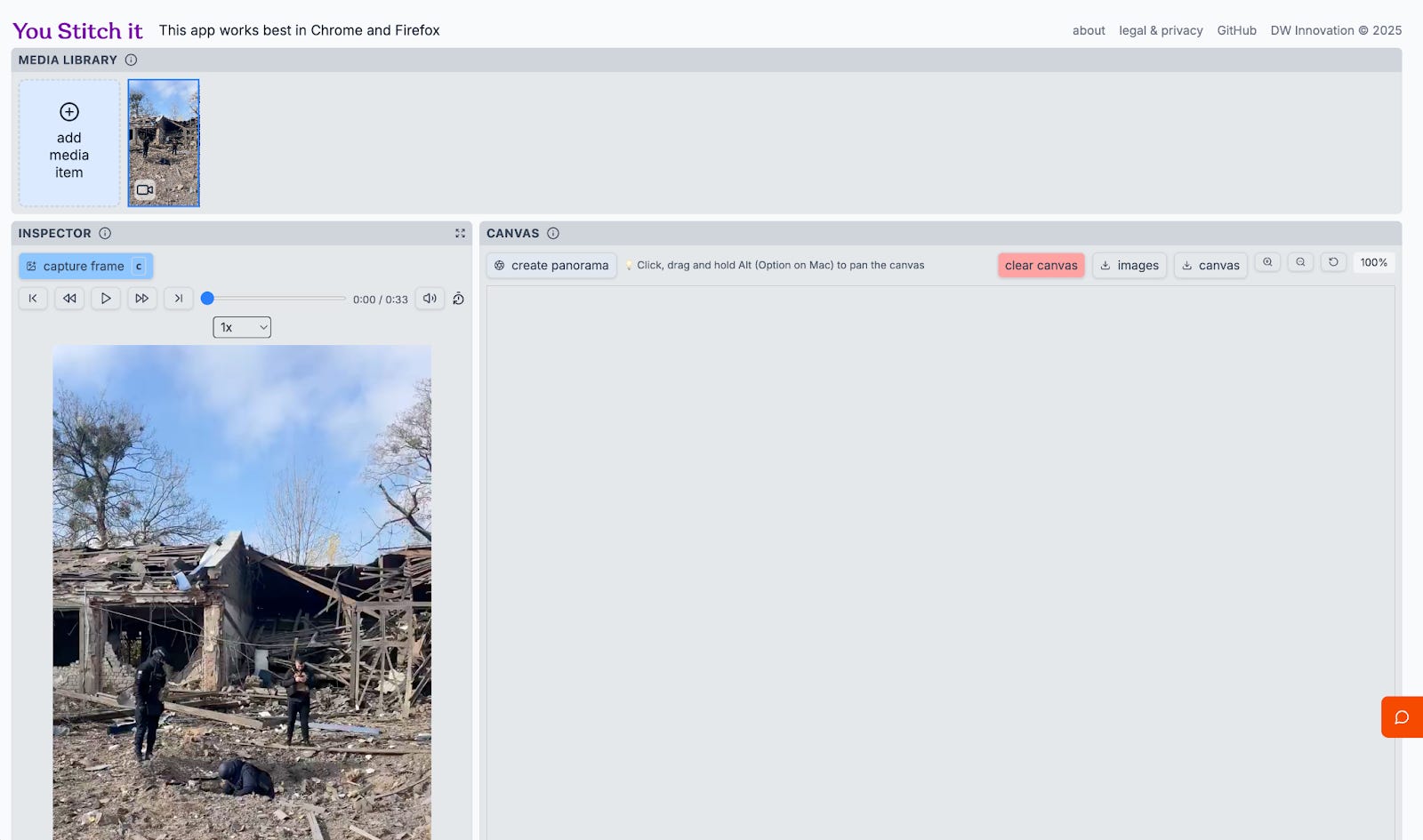Click the video preview in inspector
The height and width of the screenshot is (840, 1423).
click(x=242, y=592)
